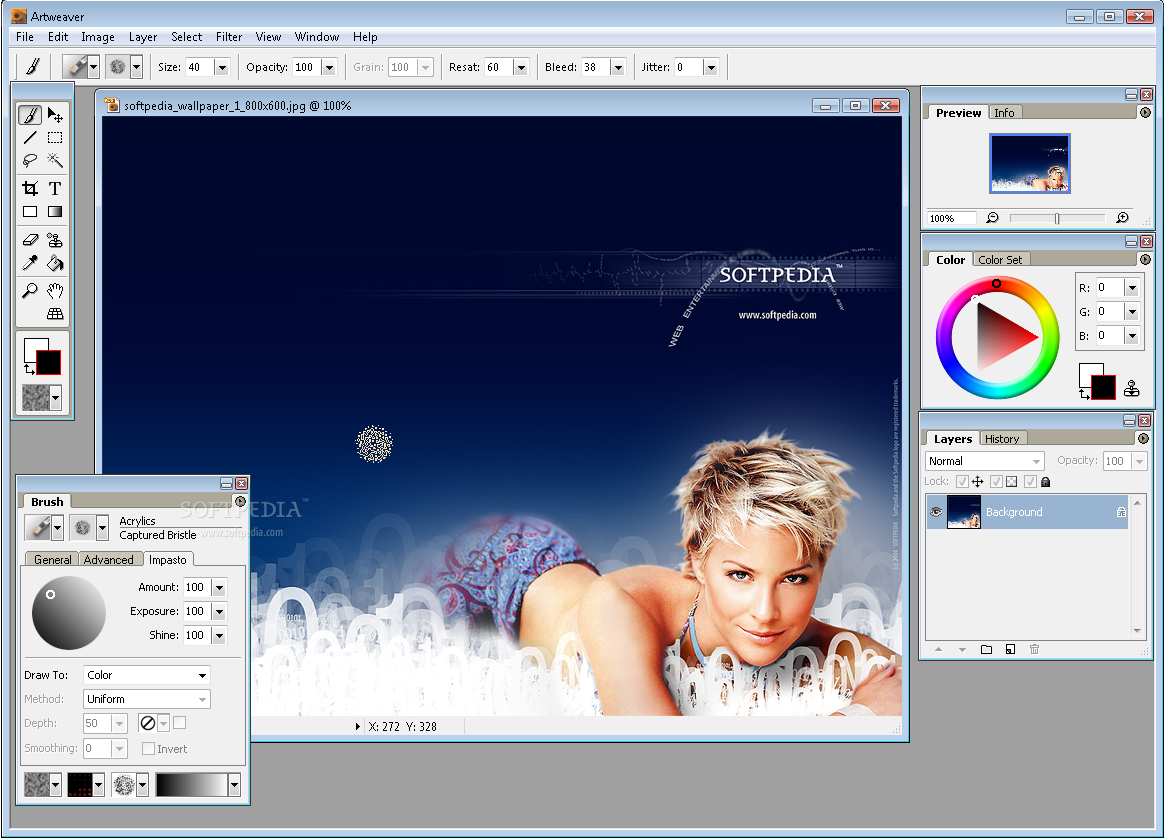Click the Preview image thumbnail
The image size is (1165, 838).
click(x=1030, y=163)
